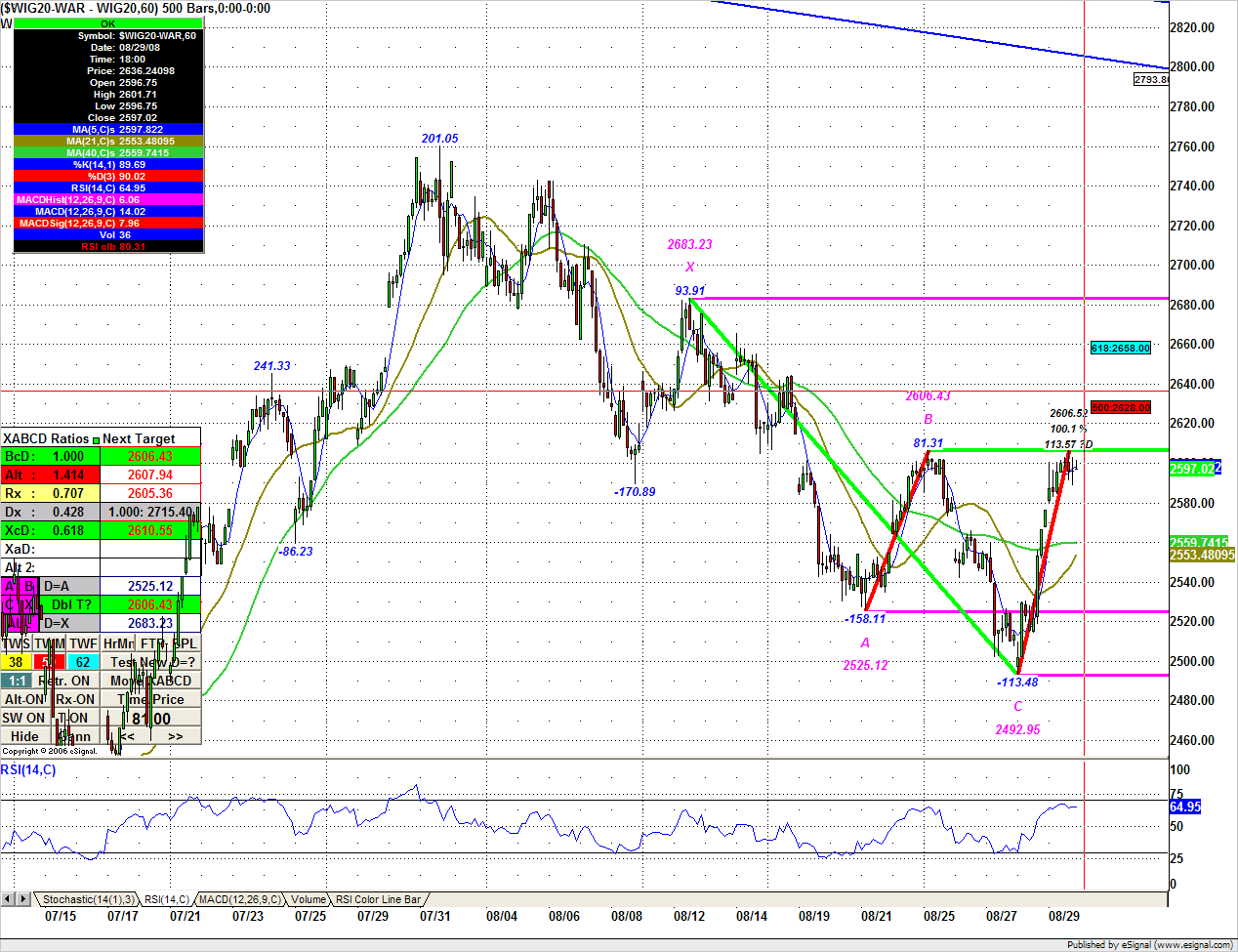This screenshot has height=952, width=1238.
Task: Toggle the SW ON switch
Action: point(24,718)
